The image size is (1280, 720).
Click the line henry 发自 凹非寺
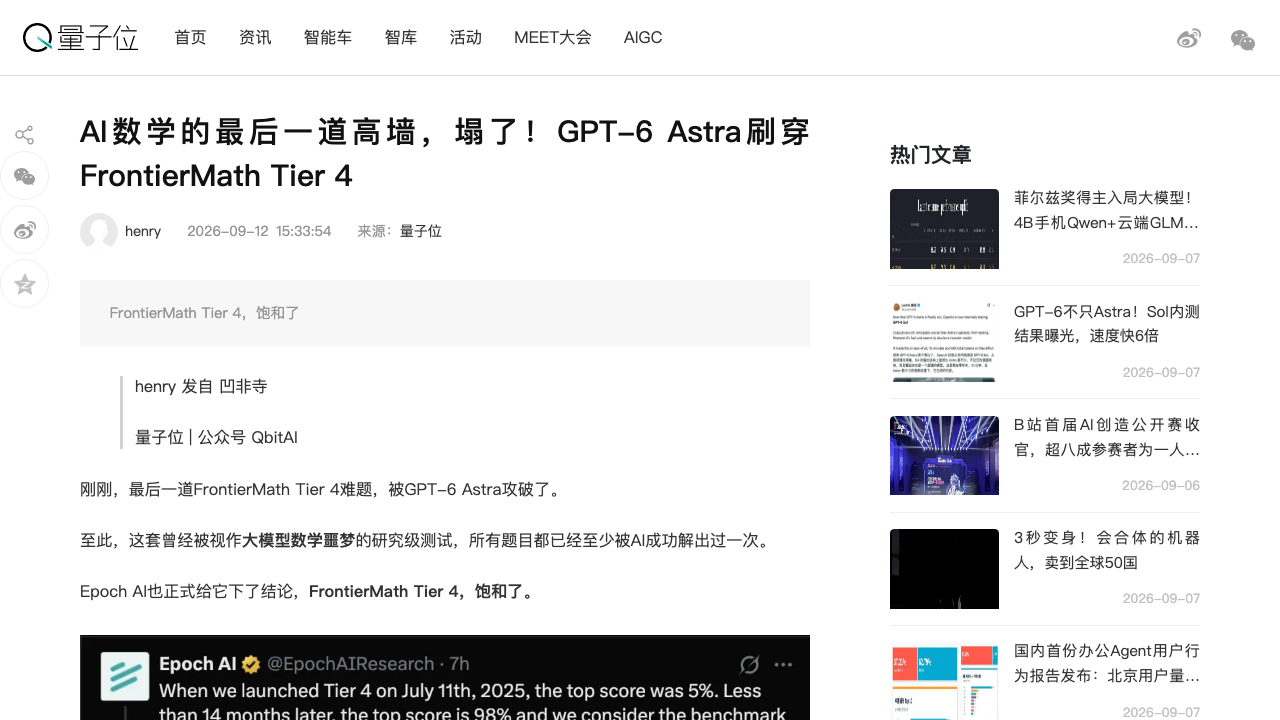pyautogui.click(x=201, y=386)
